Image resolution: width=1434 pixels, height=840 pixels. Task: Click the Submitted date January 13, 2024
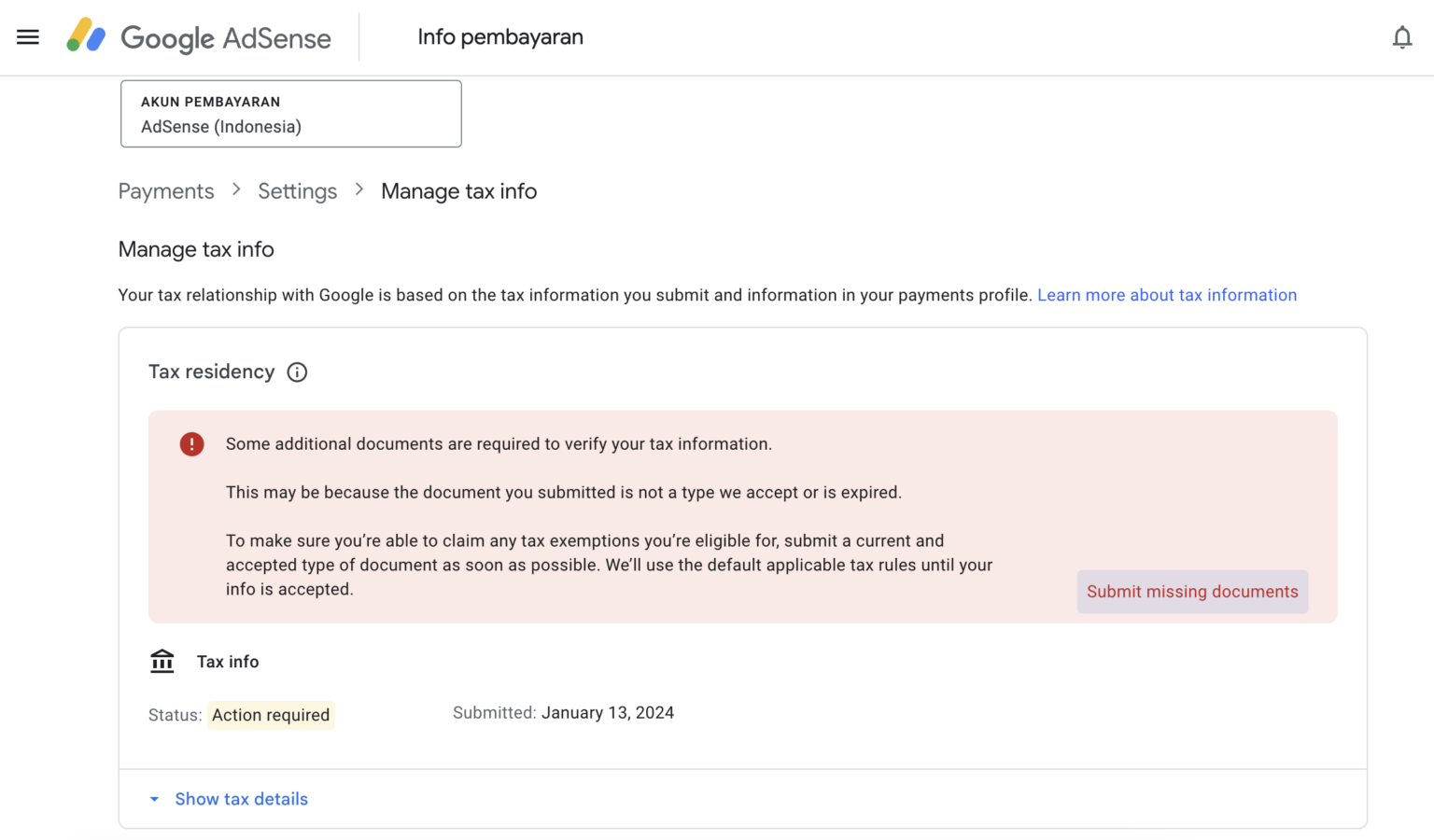pyautogui.click(x=608, y=712)
